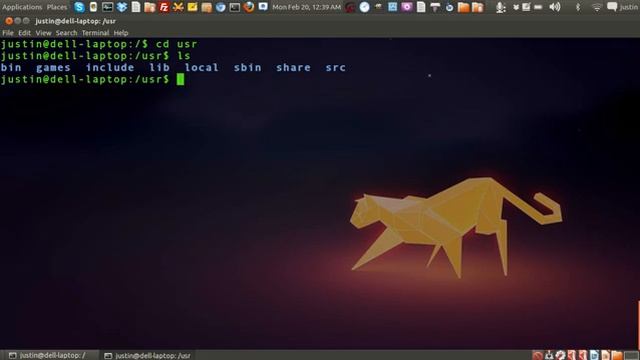Open the yellow sticky note launcher
Image resolution: width=640 pixels, height=360 pixels.
pyautogui.click(x=192, y=7)
